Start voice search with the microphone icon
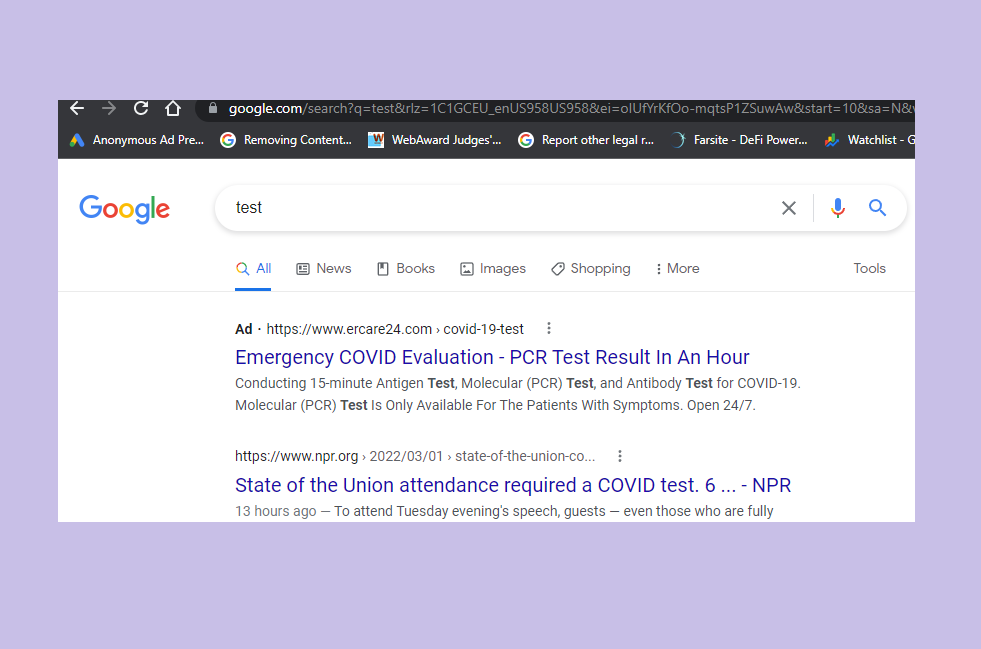 (x=838, y=208)
